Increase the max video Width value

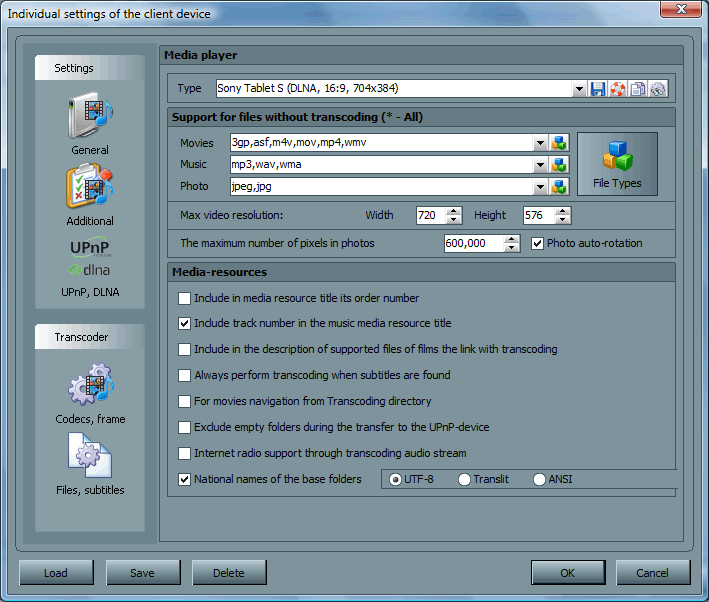click(x=453, y=211)
